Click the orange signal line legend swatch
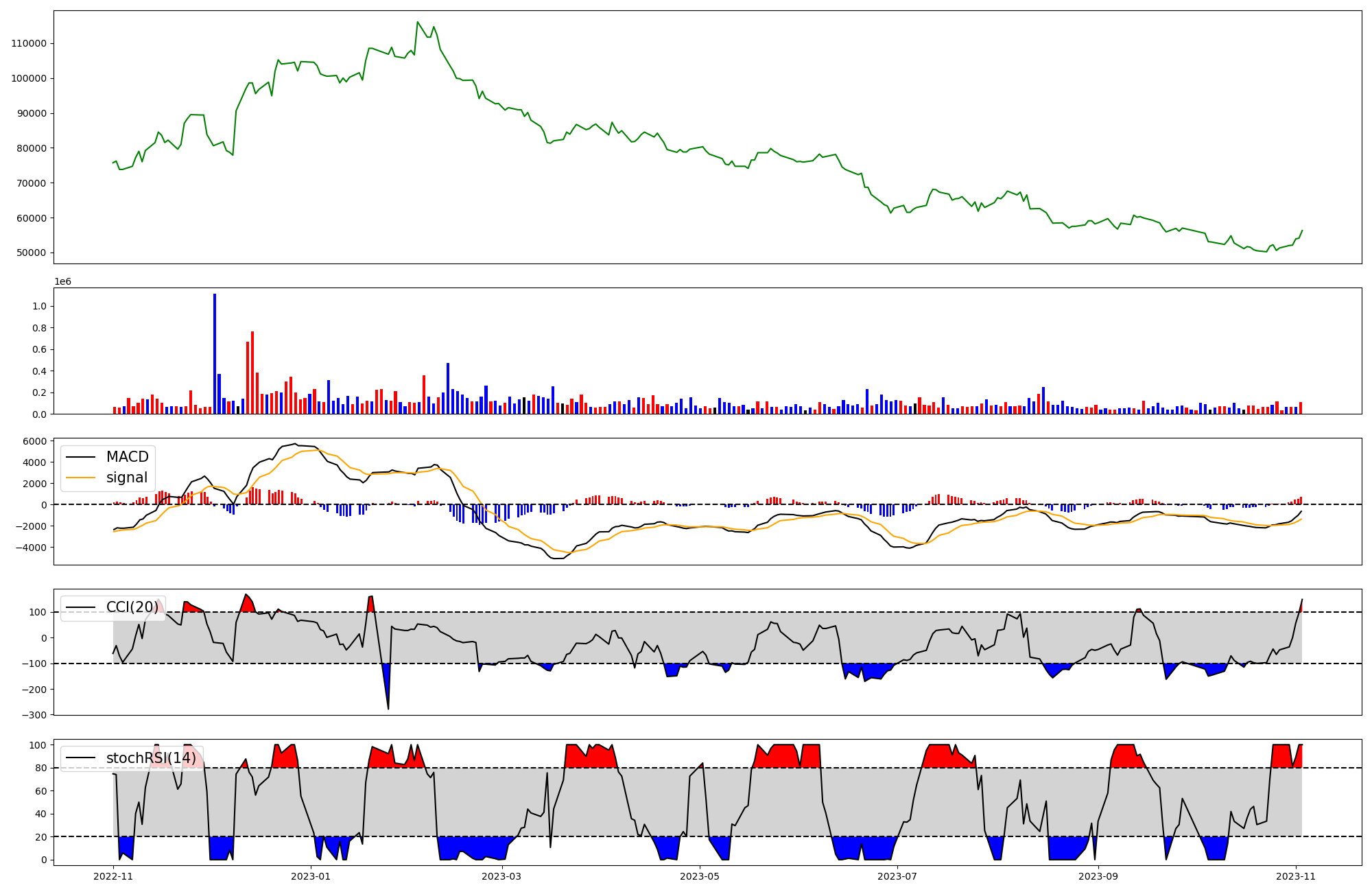The image size is (1372, 892). (80, 478)
